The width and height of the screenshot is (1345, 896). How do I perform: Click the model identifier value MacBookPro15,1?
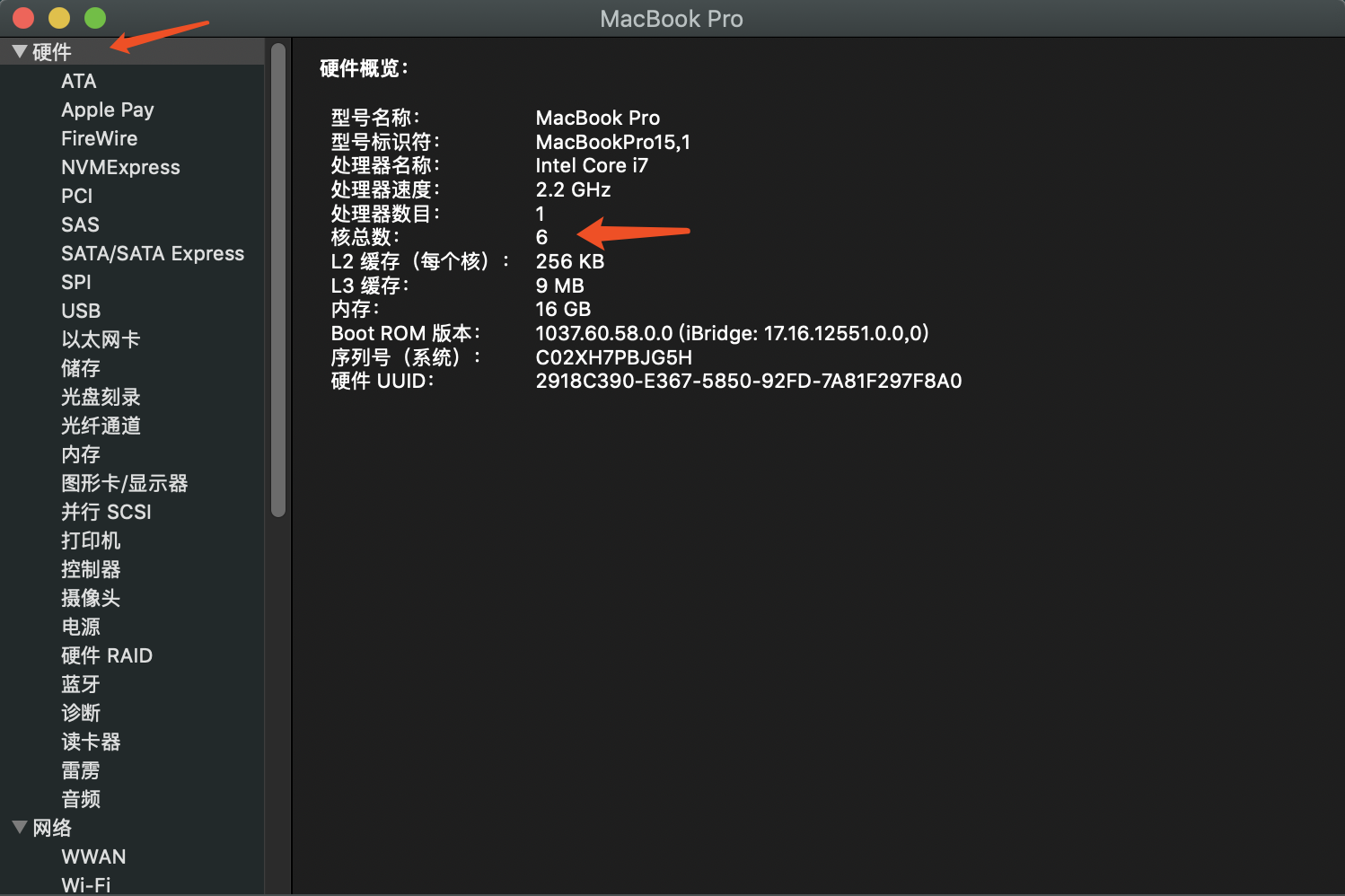coord(613,142)
